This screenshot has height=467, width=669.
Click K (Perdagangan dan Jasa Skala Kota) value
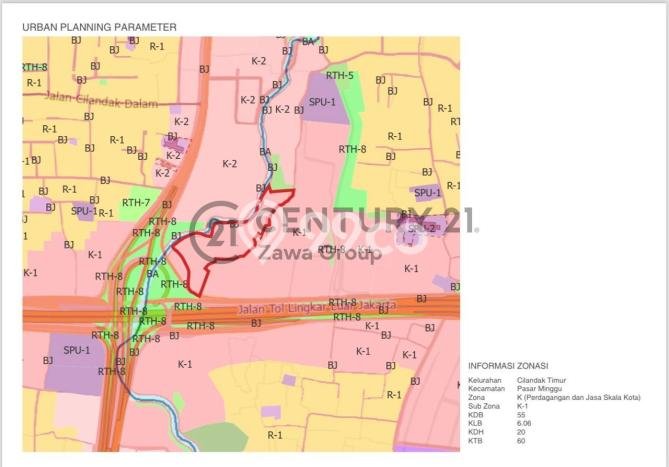(x=579, y=397)
